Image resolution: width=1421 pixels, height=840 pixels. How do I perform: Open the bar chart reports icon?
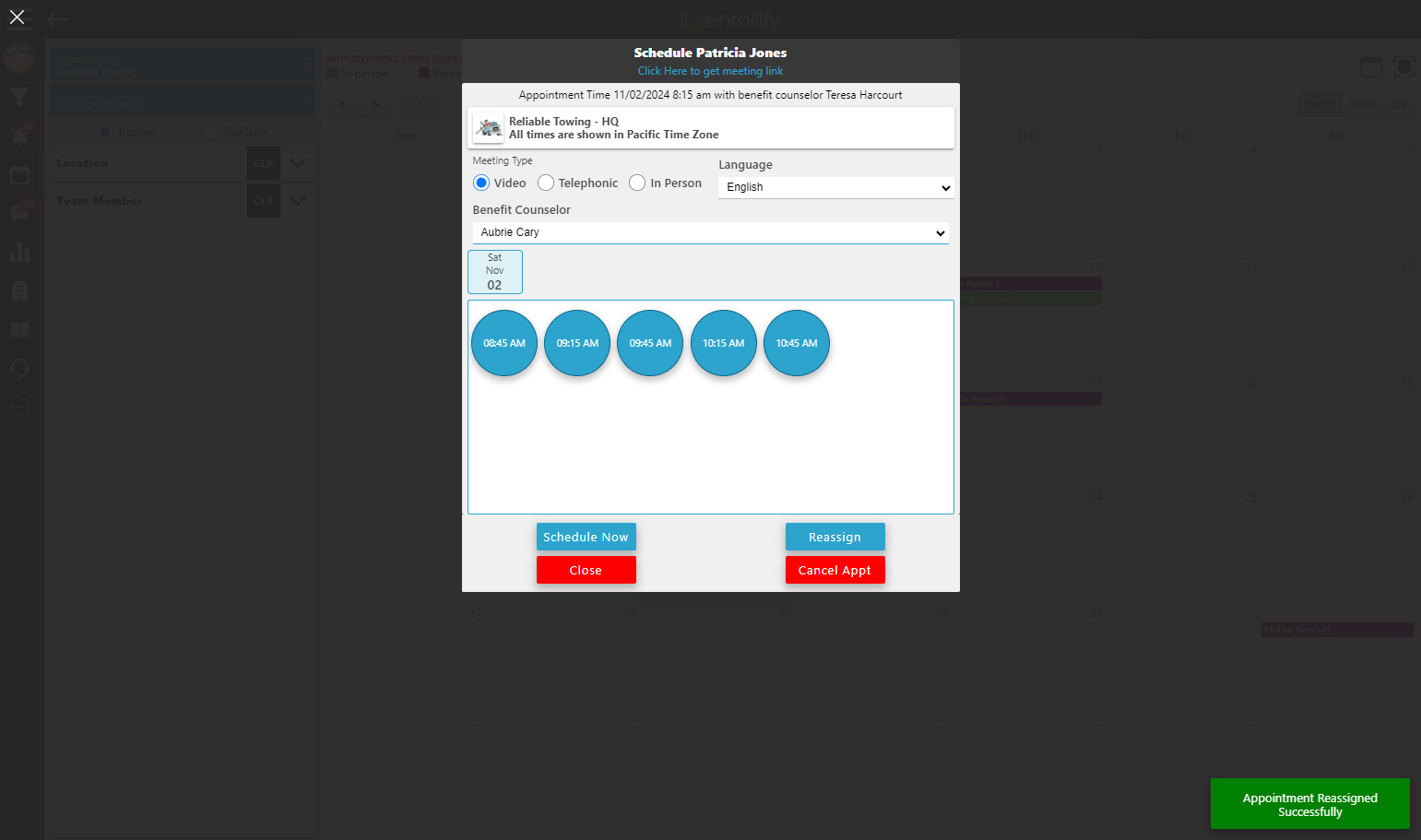point(19,252)
